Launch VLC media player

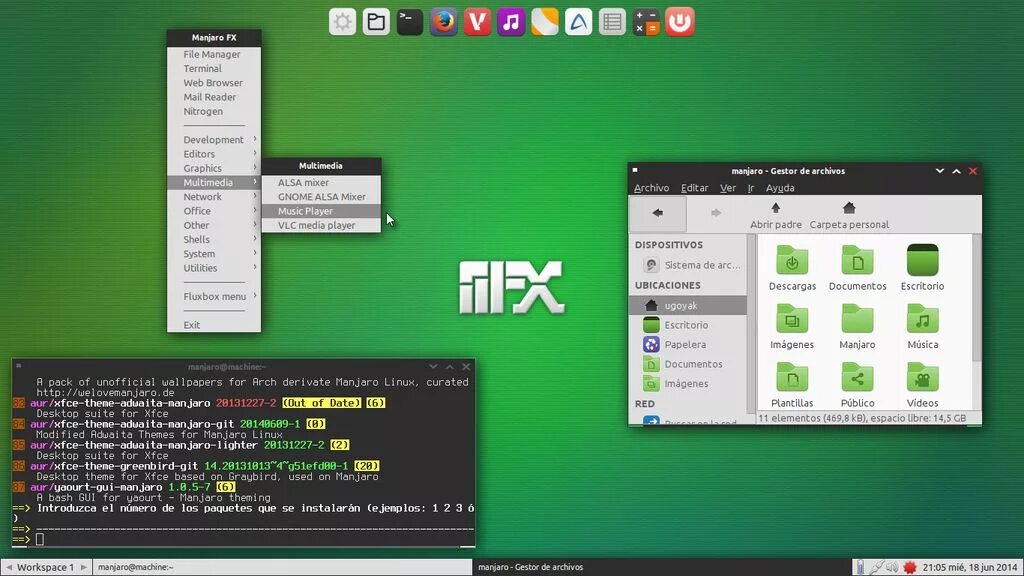(321, 226)
